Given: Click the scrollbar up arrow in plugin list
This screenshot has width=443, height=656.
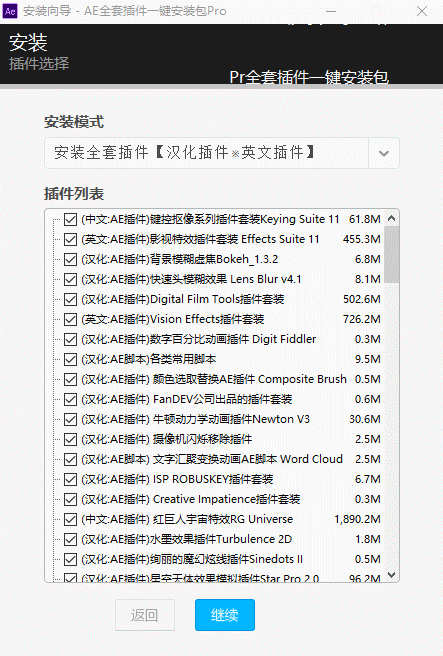Looking at the screenshot, I should (x=392, y=218).
